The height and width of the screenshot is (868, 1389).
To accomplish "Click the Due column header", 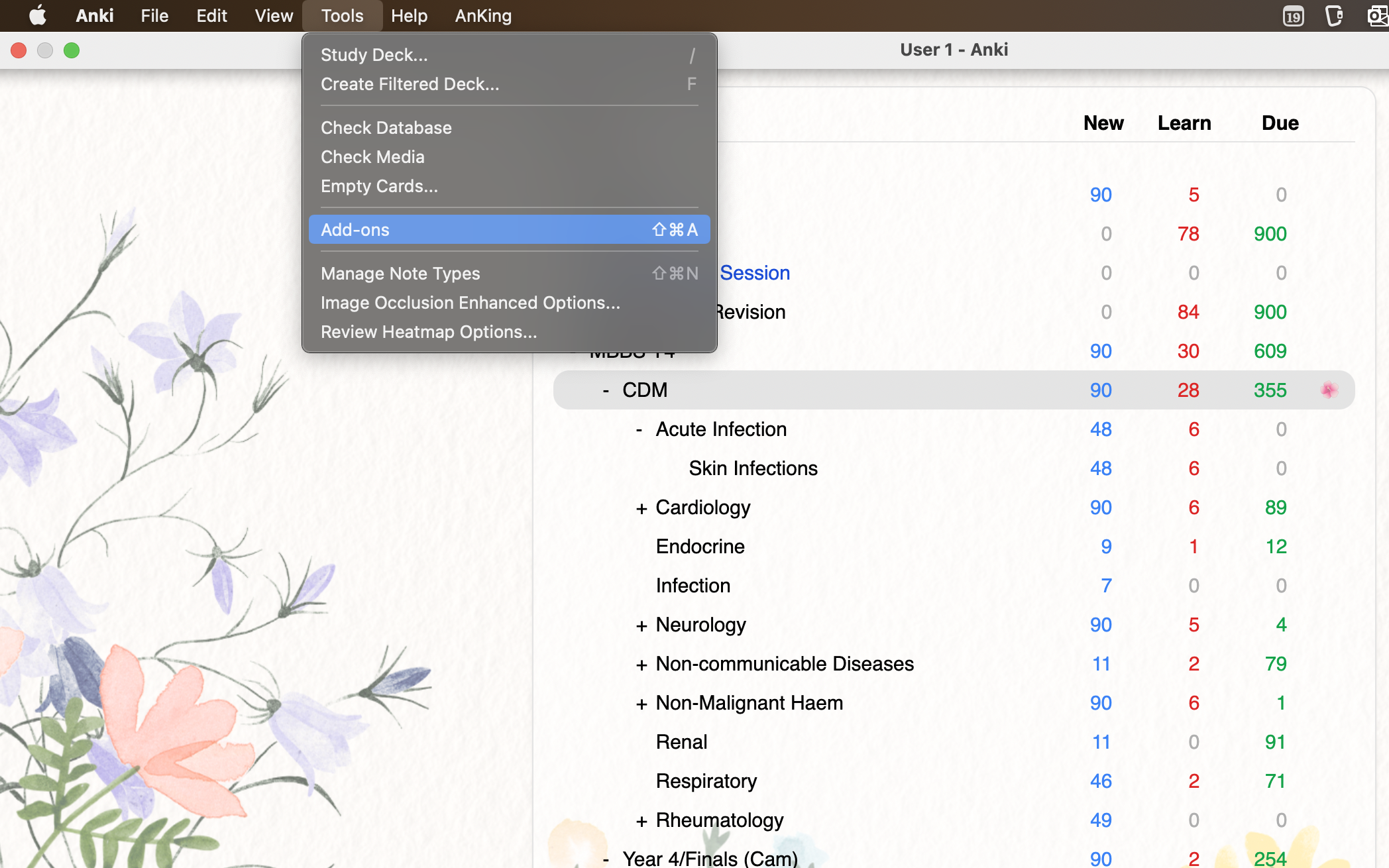I will tap(1280, 123).
